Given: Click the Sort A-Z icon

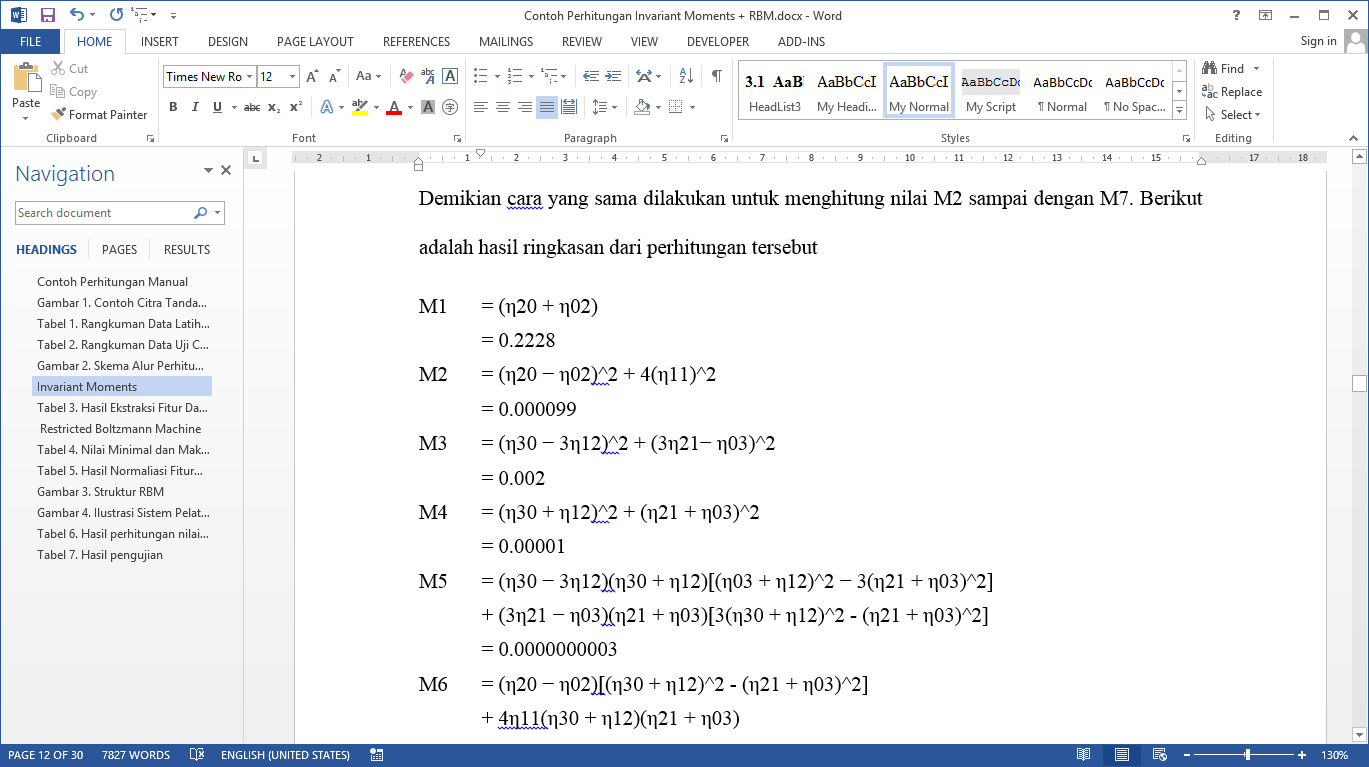Looking at the screenshot, I should pos(686,76).
